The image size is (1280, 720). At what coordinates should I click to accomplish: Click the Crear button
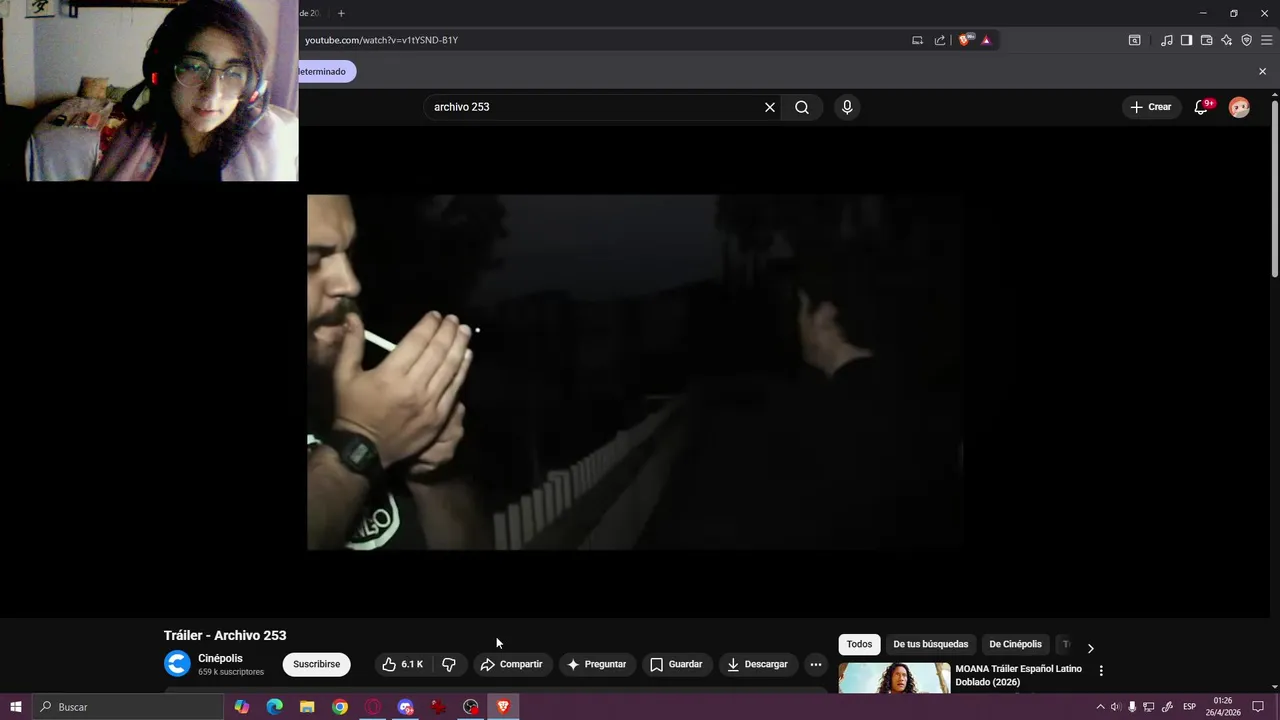pyautogui.click(x=1151, y=107)
